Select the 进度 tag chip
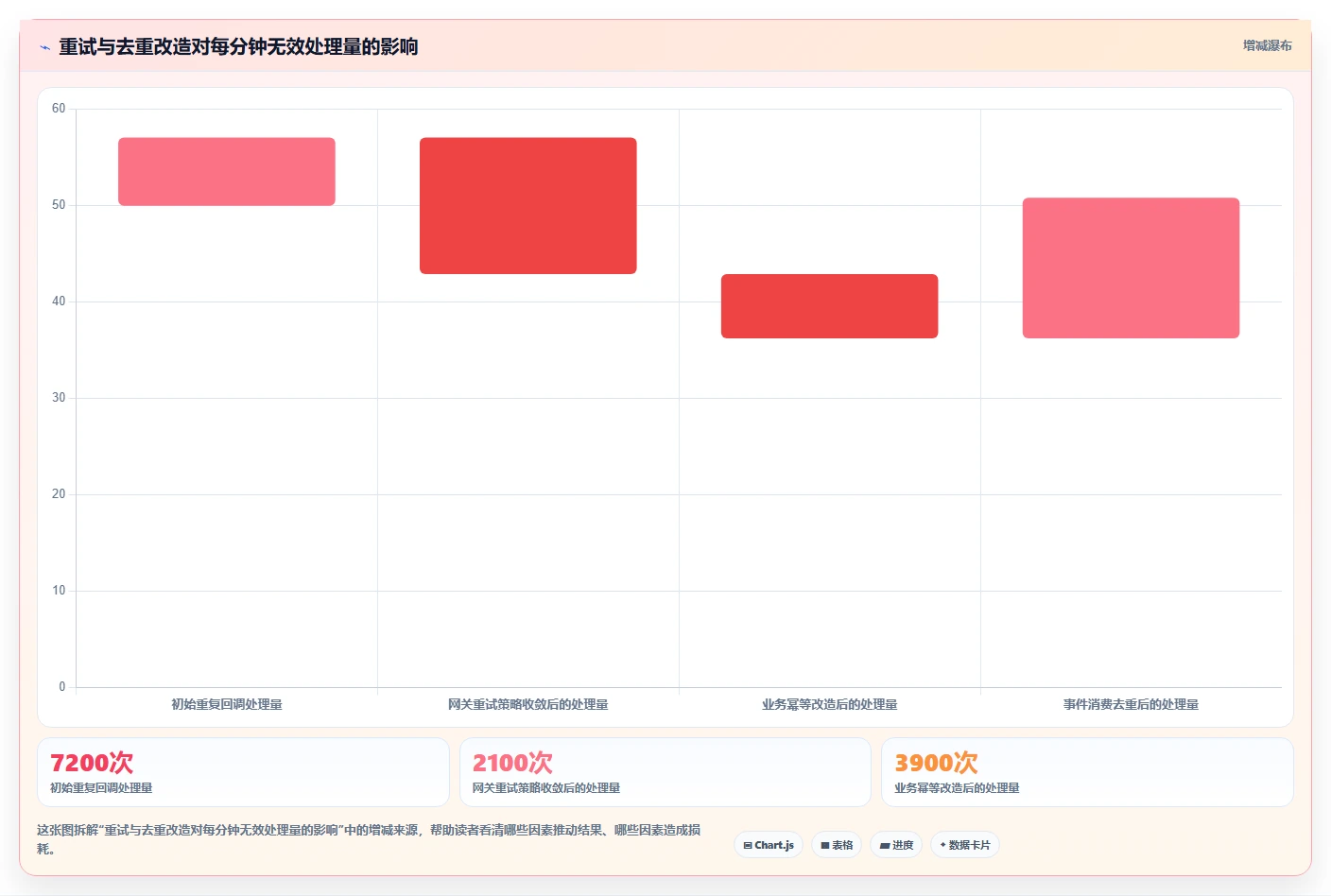This screenshot has width=1331, height=896. 896,845
